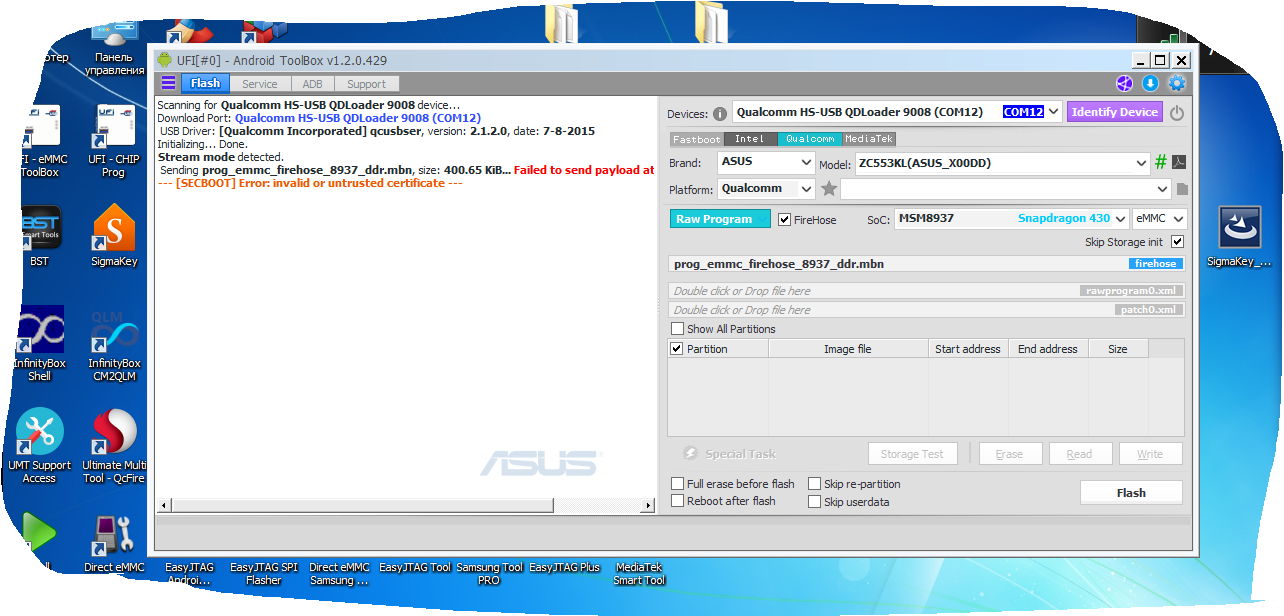Enable Reboot after flash checkbox
The width and height of the screenshot is (1284, 616).
[678, 501]
